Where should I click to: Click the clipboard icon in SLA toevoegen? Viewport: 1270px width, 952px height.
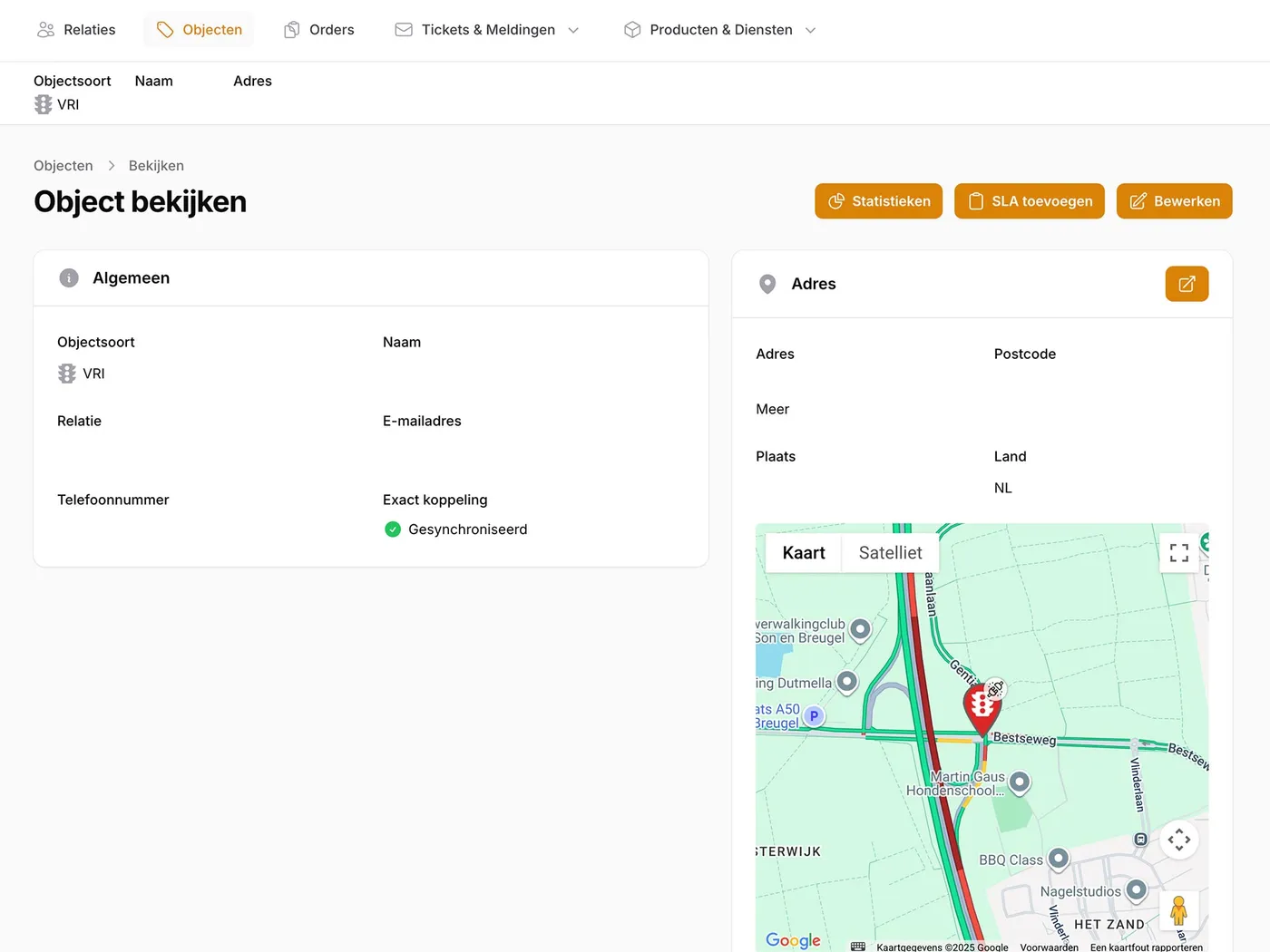click(976, 201)
